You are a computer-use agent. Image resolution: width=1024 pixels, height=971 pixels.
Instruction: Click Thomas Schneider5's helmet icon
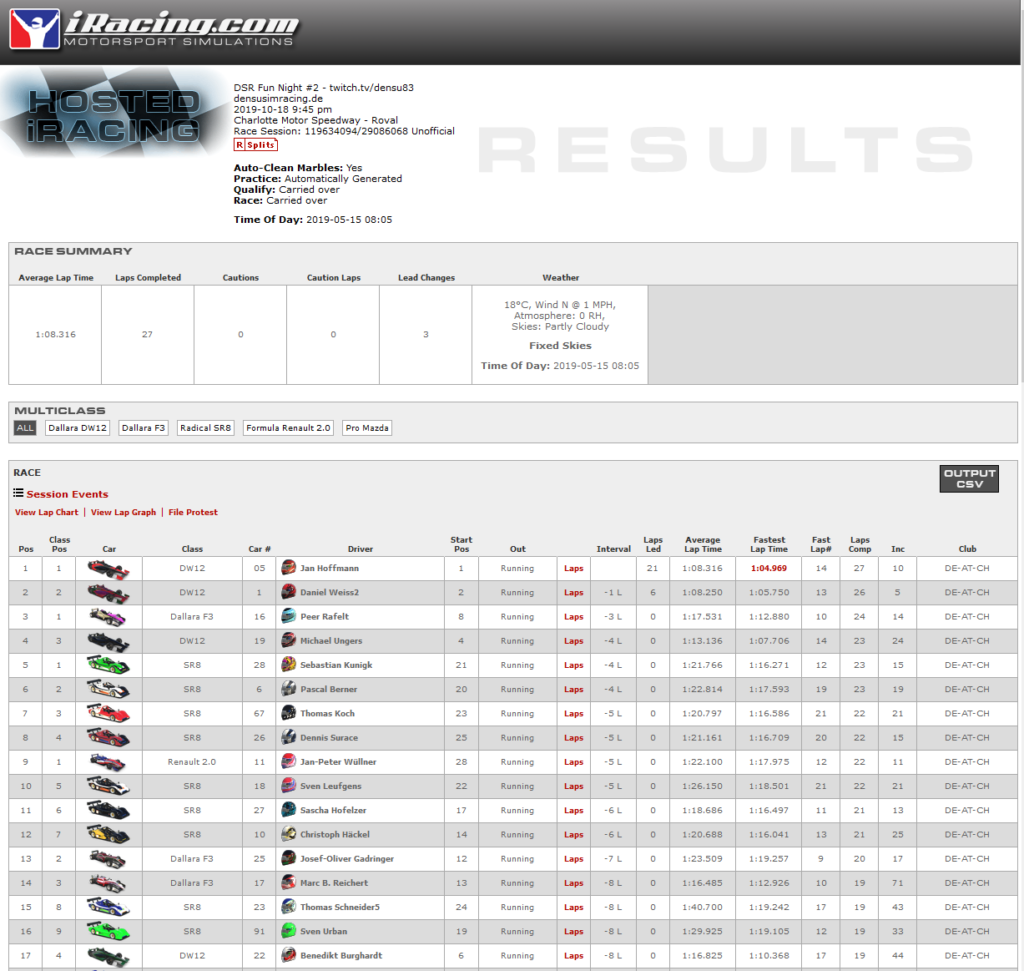tap(289, 906)
